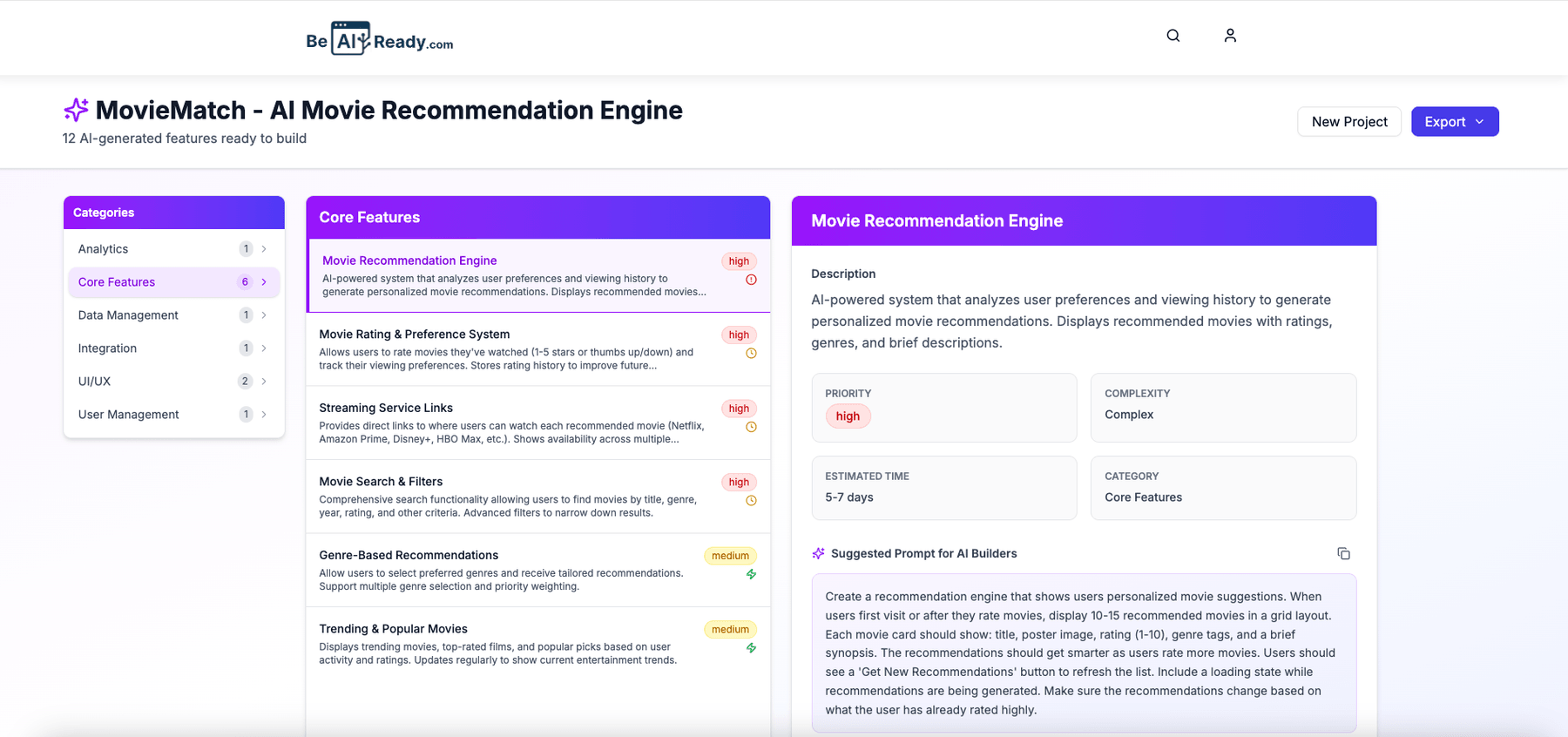Expand the User Management category chevron

tap(264, 415)
